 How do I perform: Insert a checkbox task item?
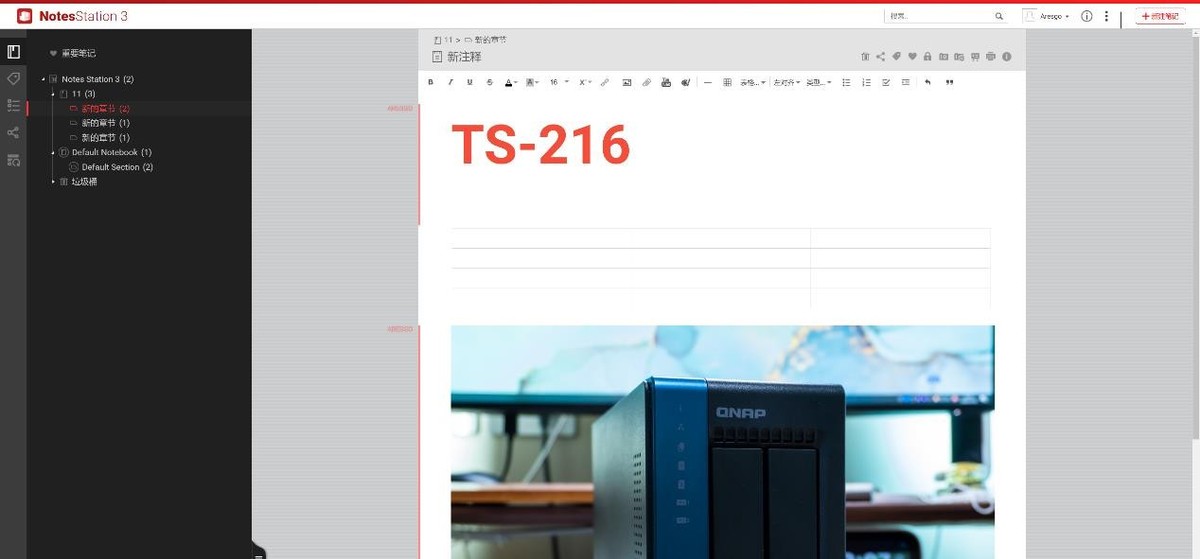pos(886,82)
